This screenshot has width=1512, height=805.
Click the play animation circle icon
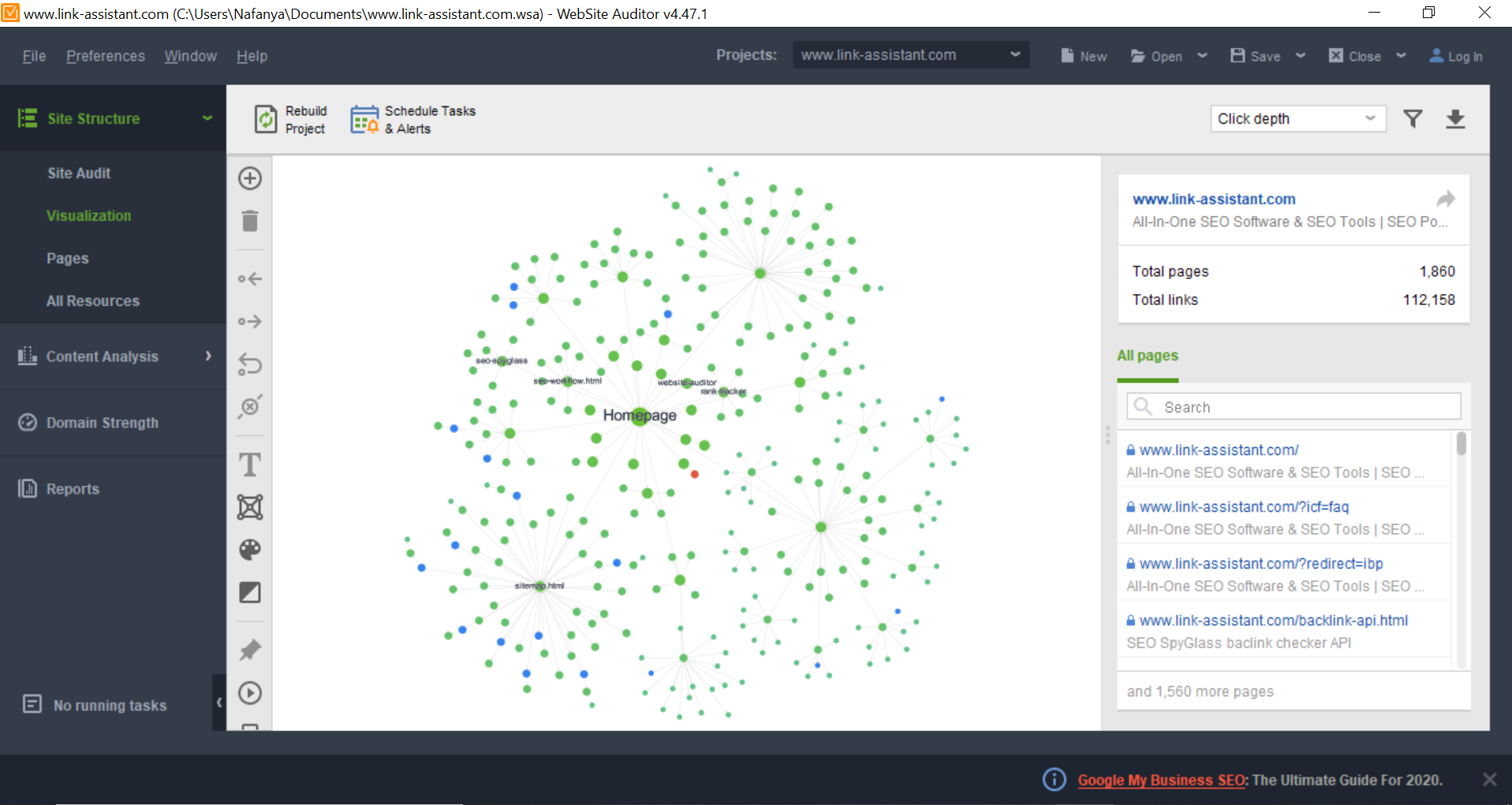250,693
